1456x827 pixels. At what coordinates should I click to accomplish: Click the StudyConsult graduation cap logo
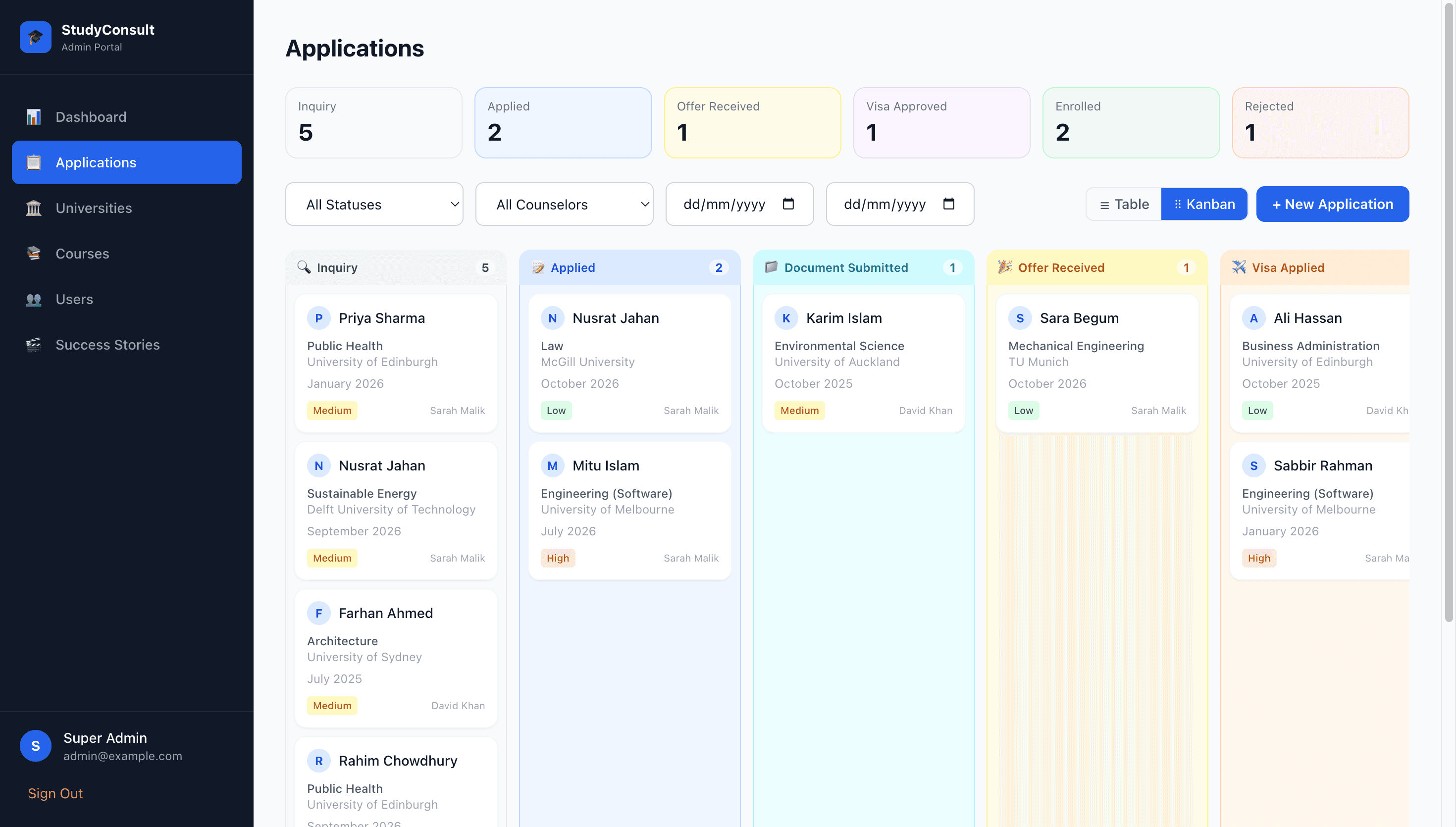click(x=35, y=37)
